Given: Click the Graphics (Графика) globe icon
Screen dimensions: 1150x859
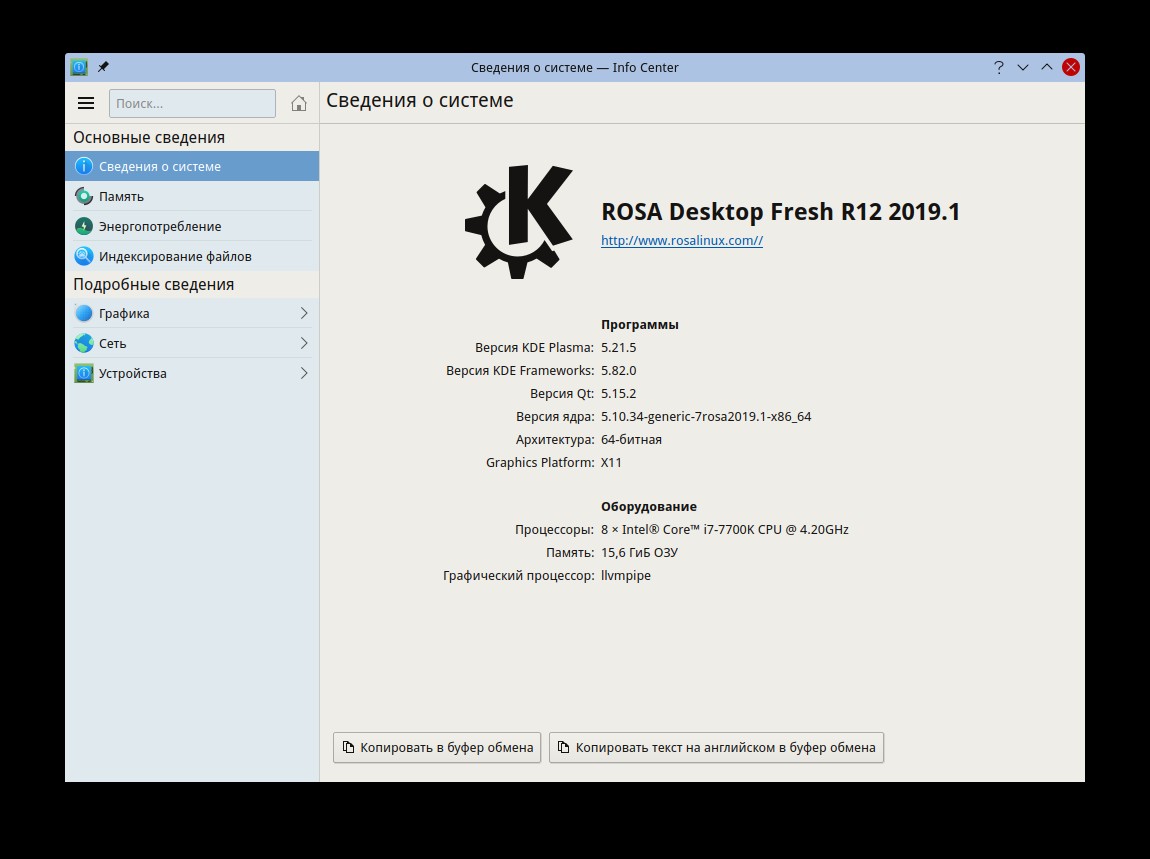Looking at the screenshot, I should point(84,314).
